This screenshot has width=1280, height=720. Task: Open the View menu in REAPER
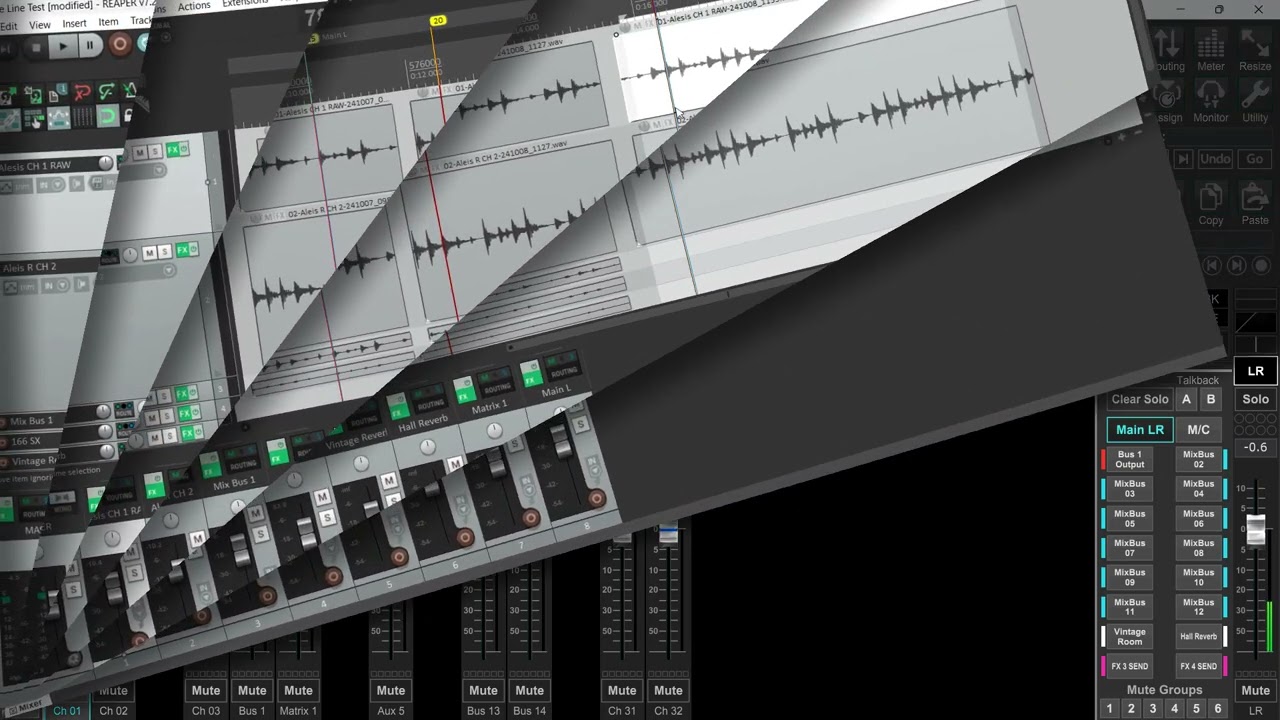pyautogui.click(x=40, y=24)
